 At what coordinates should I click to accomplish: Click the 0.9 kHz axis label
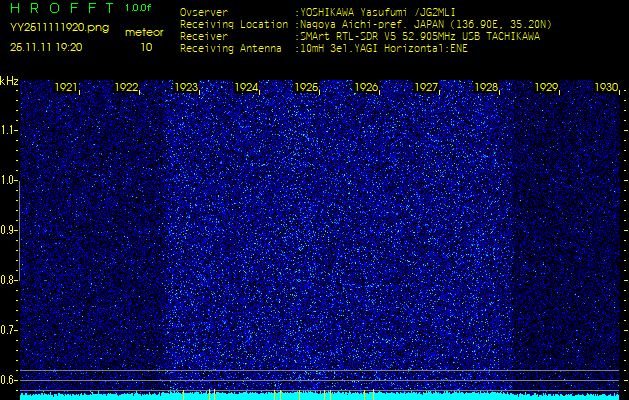click(8, 230)
